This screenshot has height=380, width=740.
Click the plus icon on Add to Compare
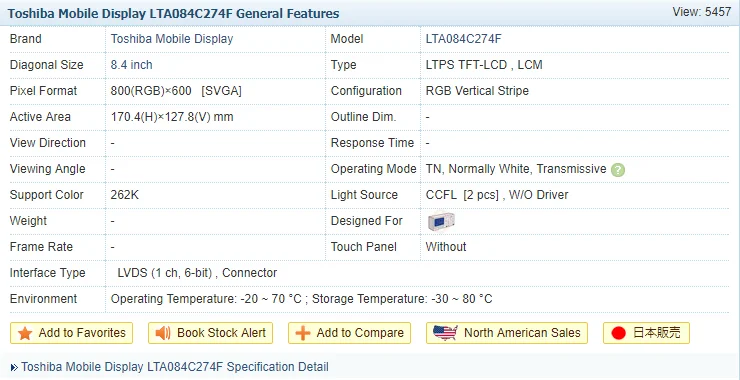(303, 333)
